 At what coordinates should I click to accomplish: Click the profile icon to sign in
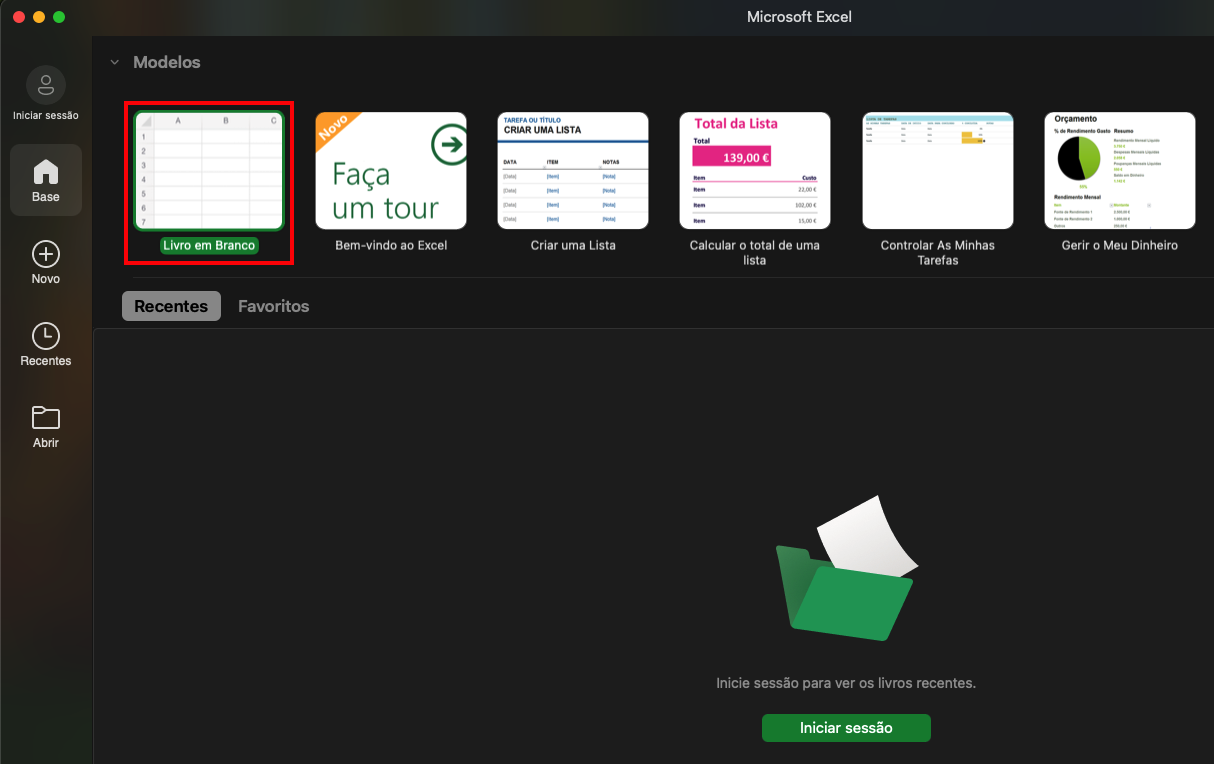(x=45, y=85)
